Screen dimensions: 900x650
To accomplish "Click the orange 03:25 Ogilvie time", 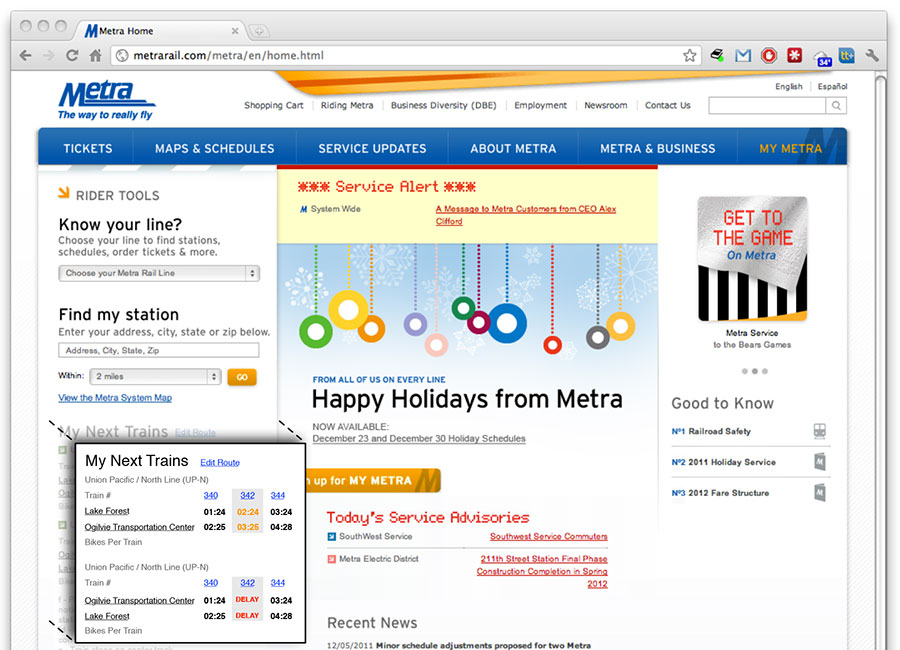I will pyautogui.click(x=247, y=527).
